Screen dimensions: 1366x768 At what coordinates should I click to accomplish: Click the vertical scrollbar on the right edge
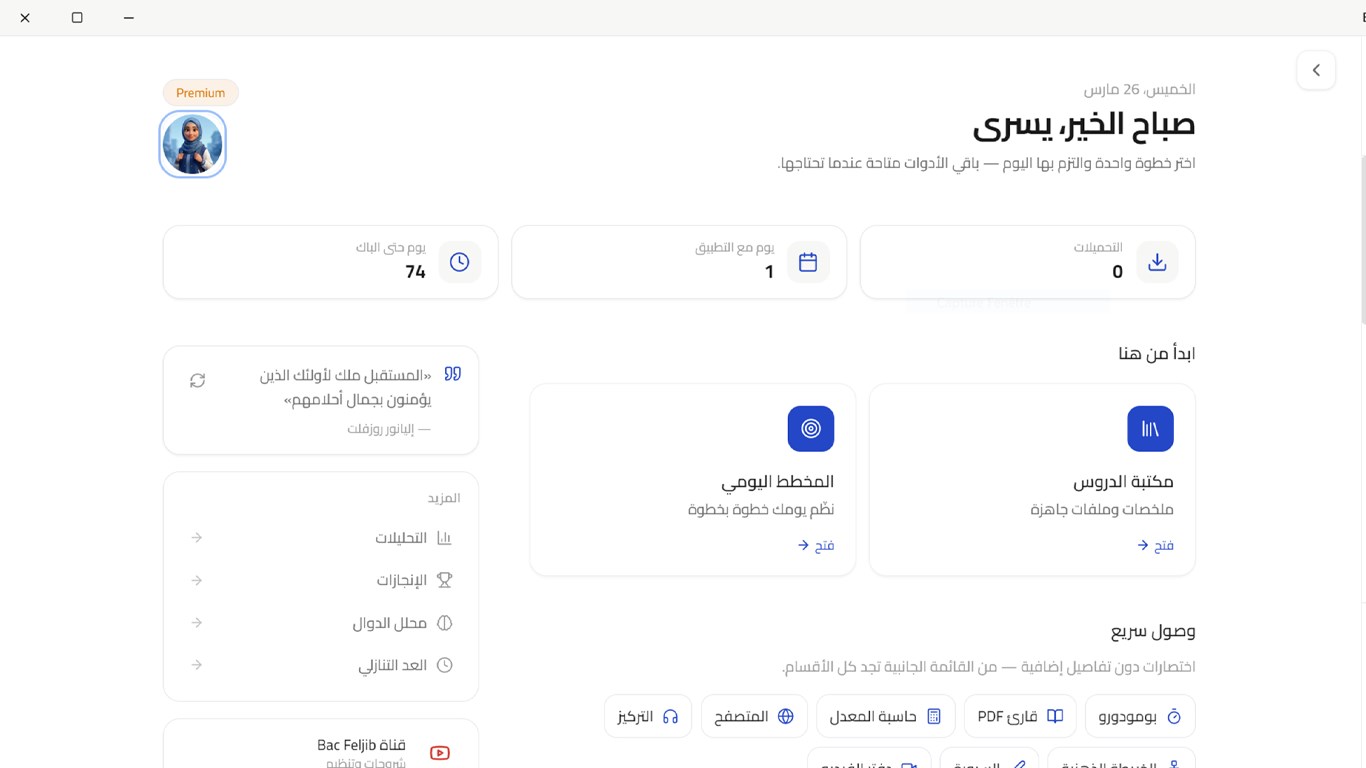pos(1362,240)
